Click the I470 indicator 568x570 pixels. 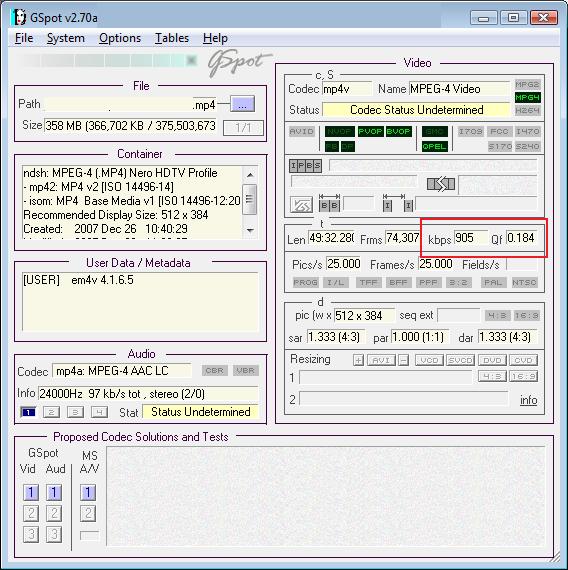coord(528,131)
